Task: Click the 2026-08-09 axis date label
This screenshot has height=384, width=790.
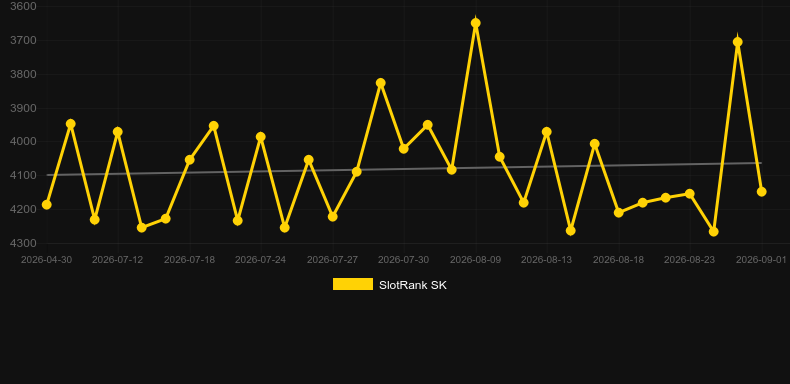Action: [x=476, y=260]
